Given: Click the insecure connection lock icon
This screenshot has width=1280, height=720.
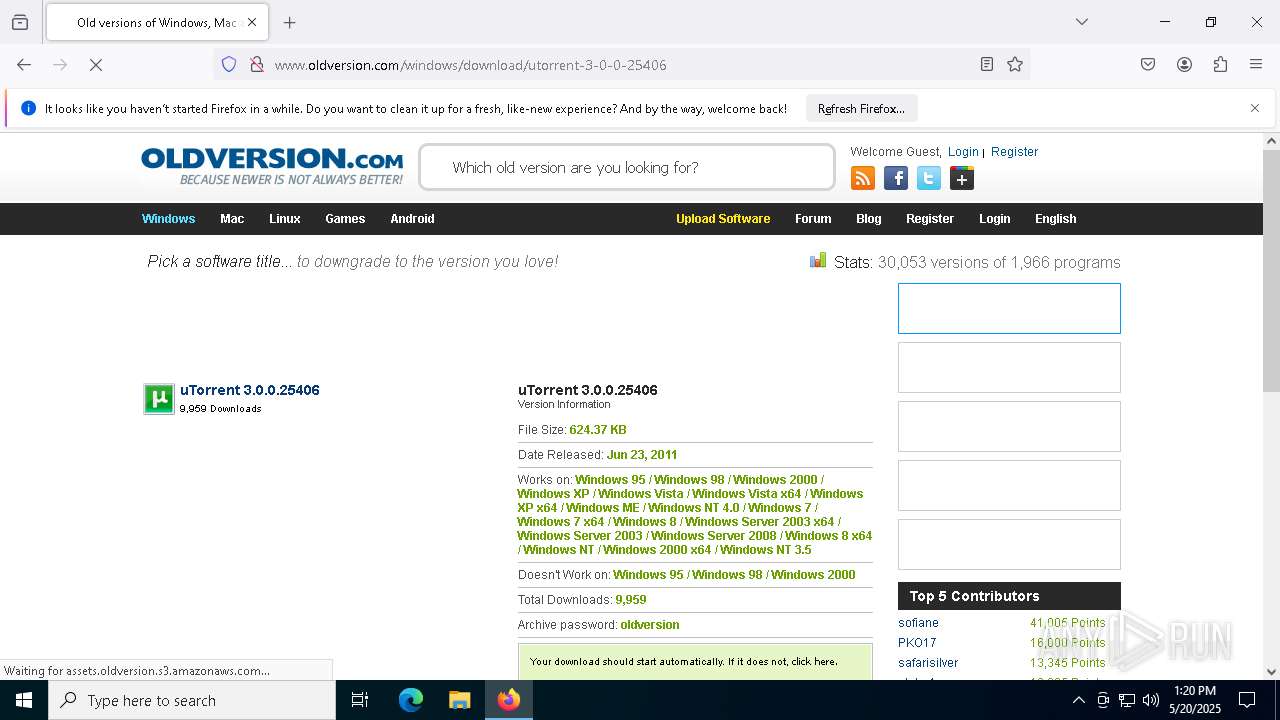Looking at the screenshot, I should click(257, 64).
